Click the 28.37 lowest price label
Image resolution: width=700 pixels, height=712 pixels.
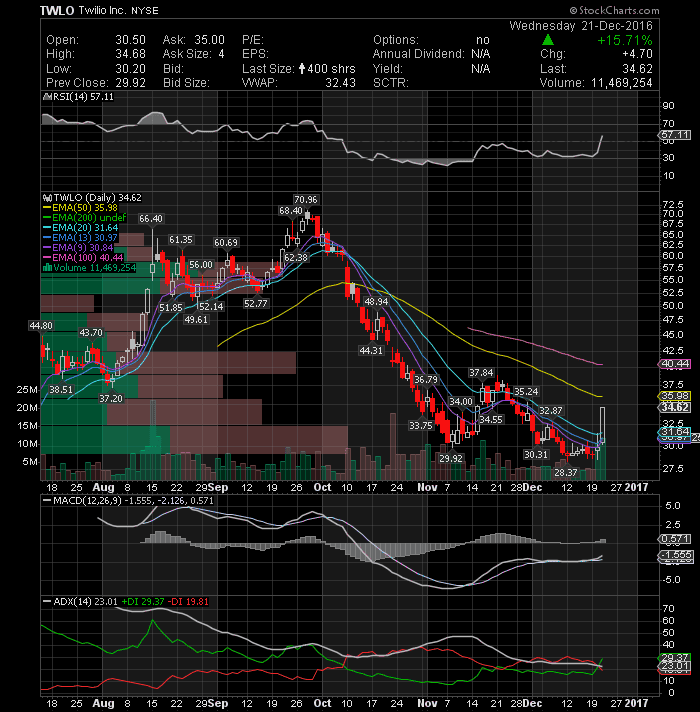coord(565,473)
